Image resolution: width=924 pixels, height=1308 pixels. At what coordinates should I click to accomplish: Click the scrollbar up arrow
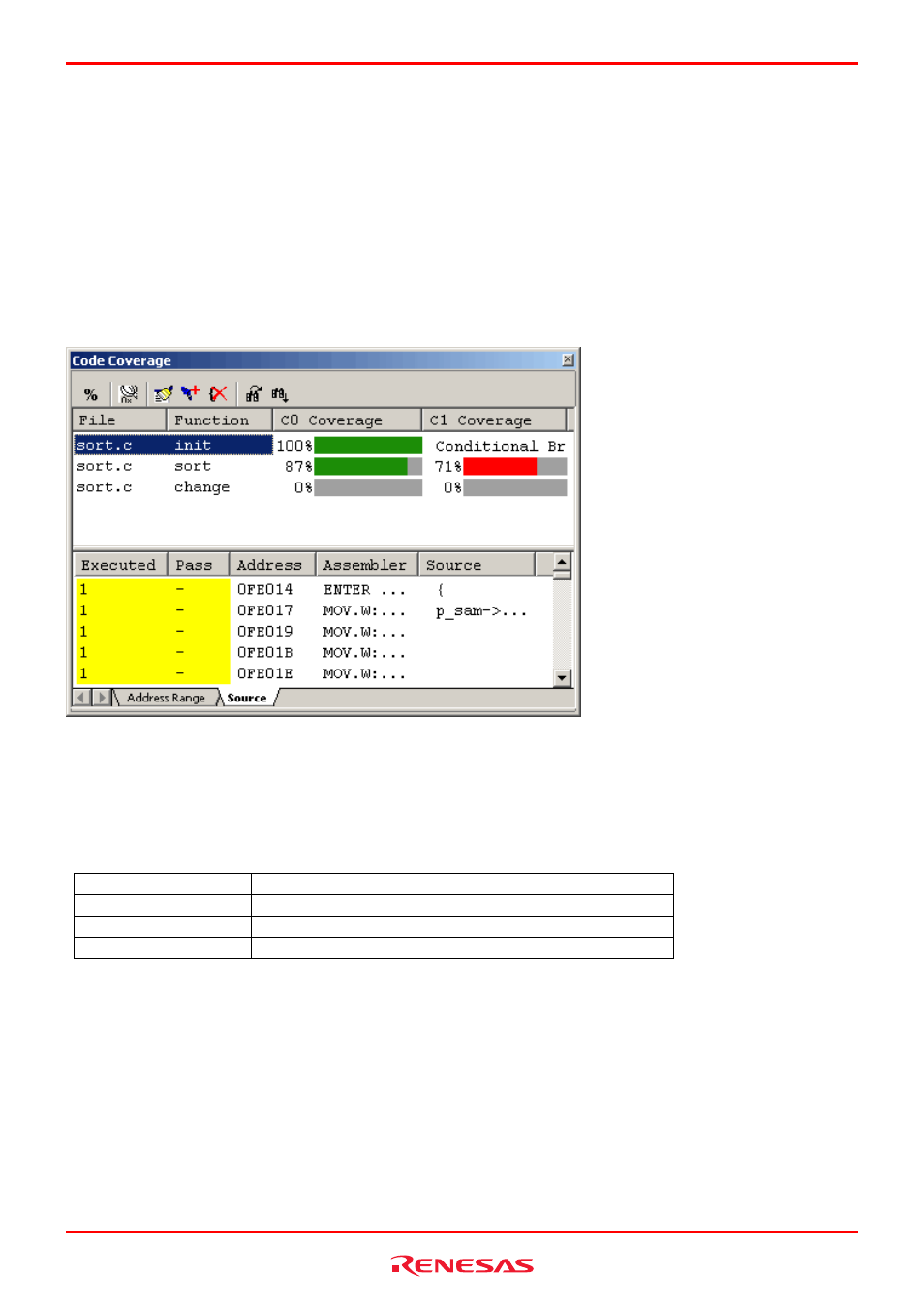pos(562,562)
